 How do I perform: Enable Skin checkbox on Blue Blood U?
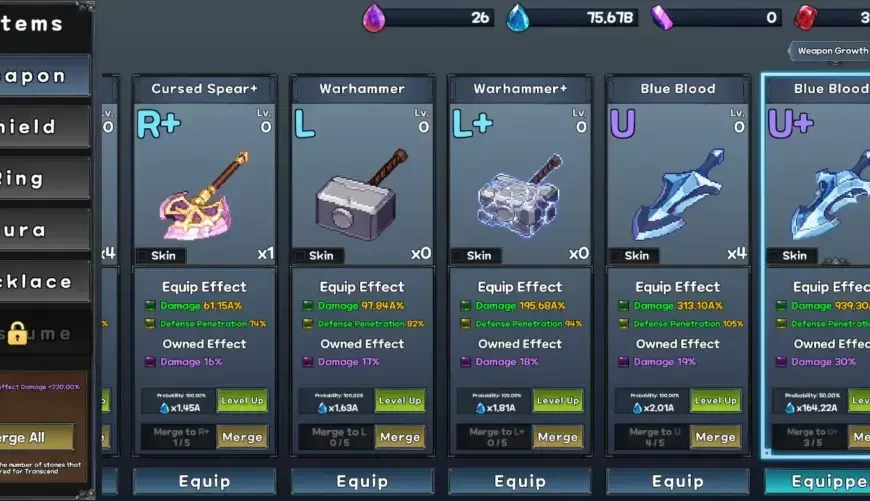616,256
